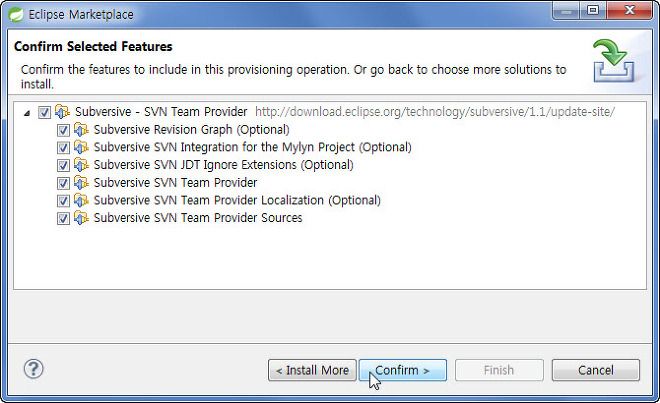Click the Cancel button

click(596, 370)
